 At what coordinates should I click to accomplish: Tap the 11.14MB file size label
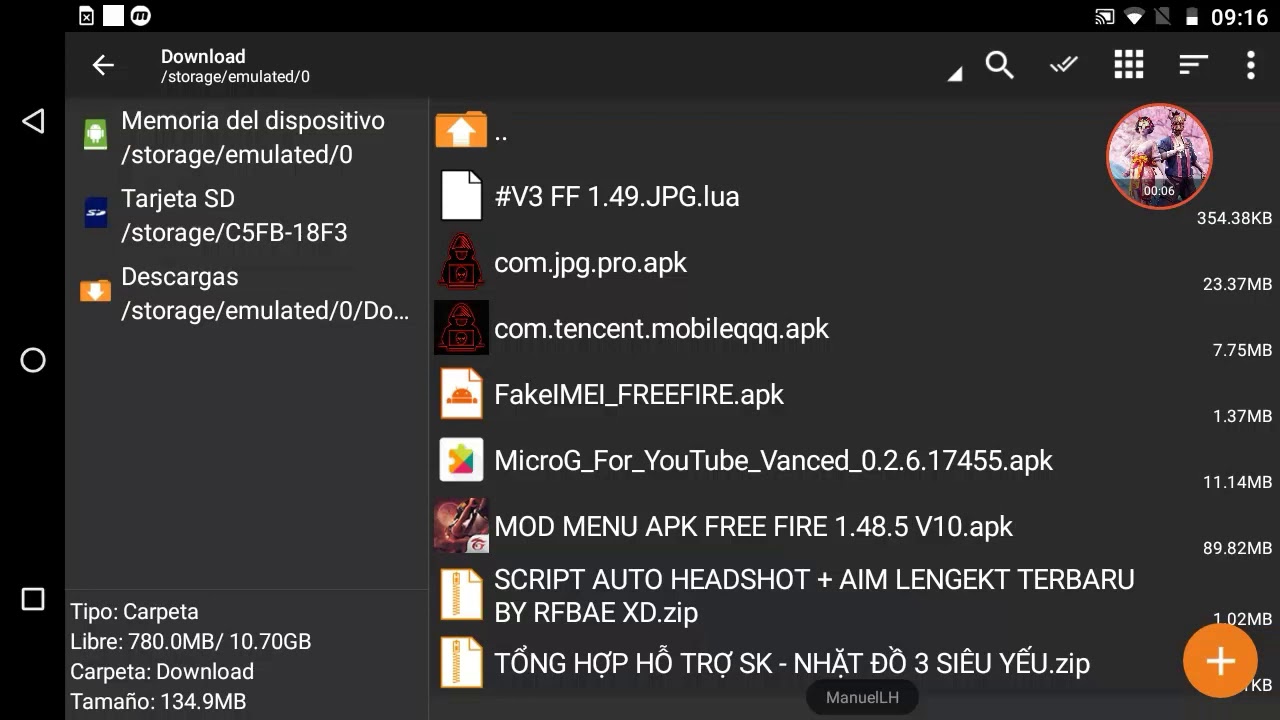1237,482
